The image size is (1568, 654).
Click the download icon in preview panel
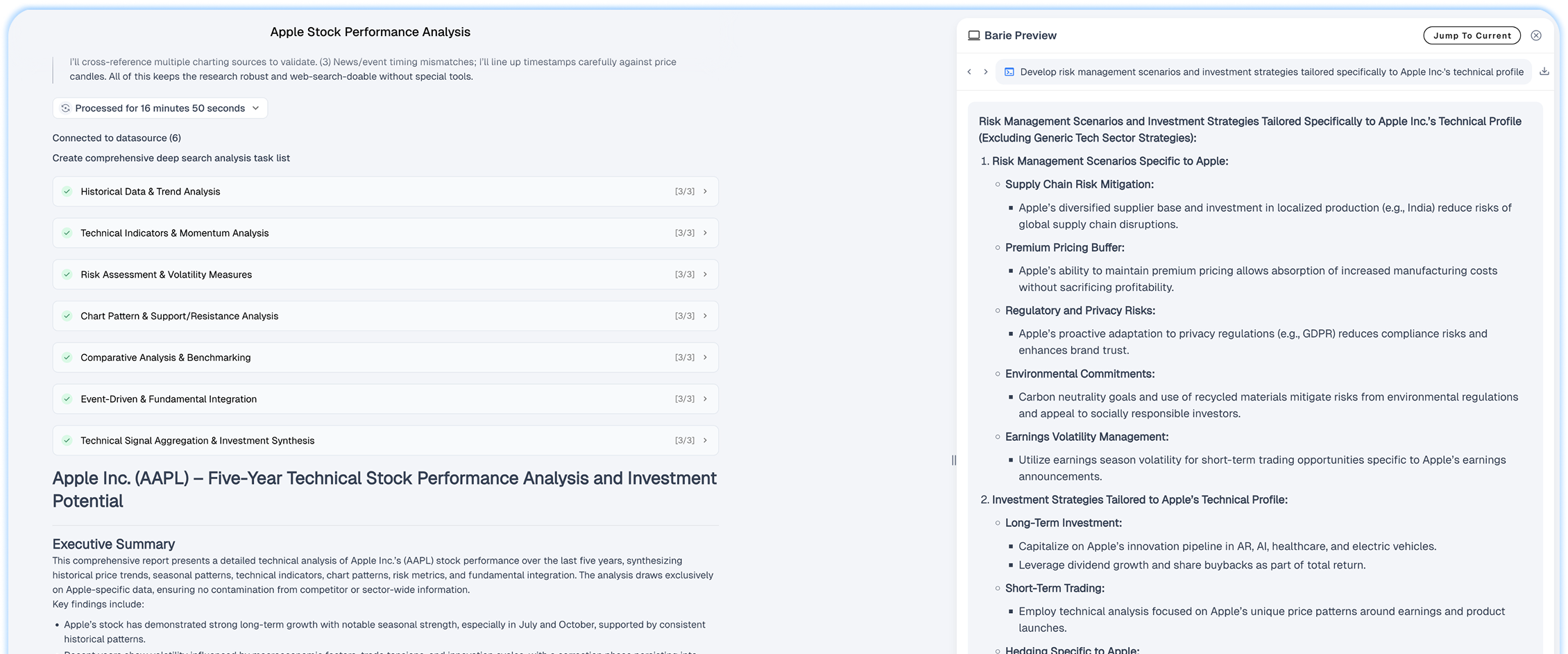point(1544,72)
